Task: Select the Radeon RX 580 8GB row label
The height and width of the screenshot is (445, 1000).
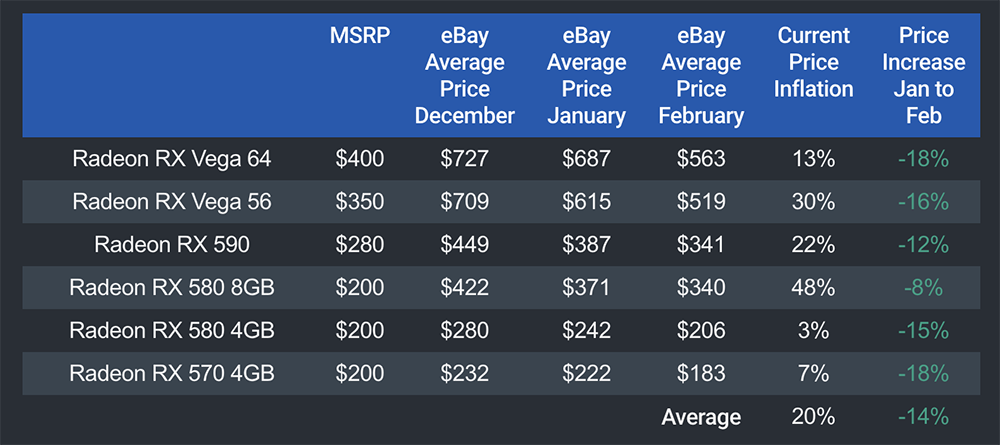Action: tap(172, 288)
